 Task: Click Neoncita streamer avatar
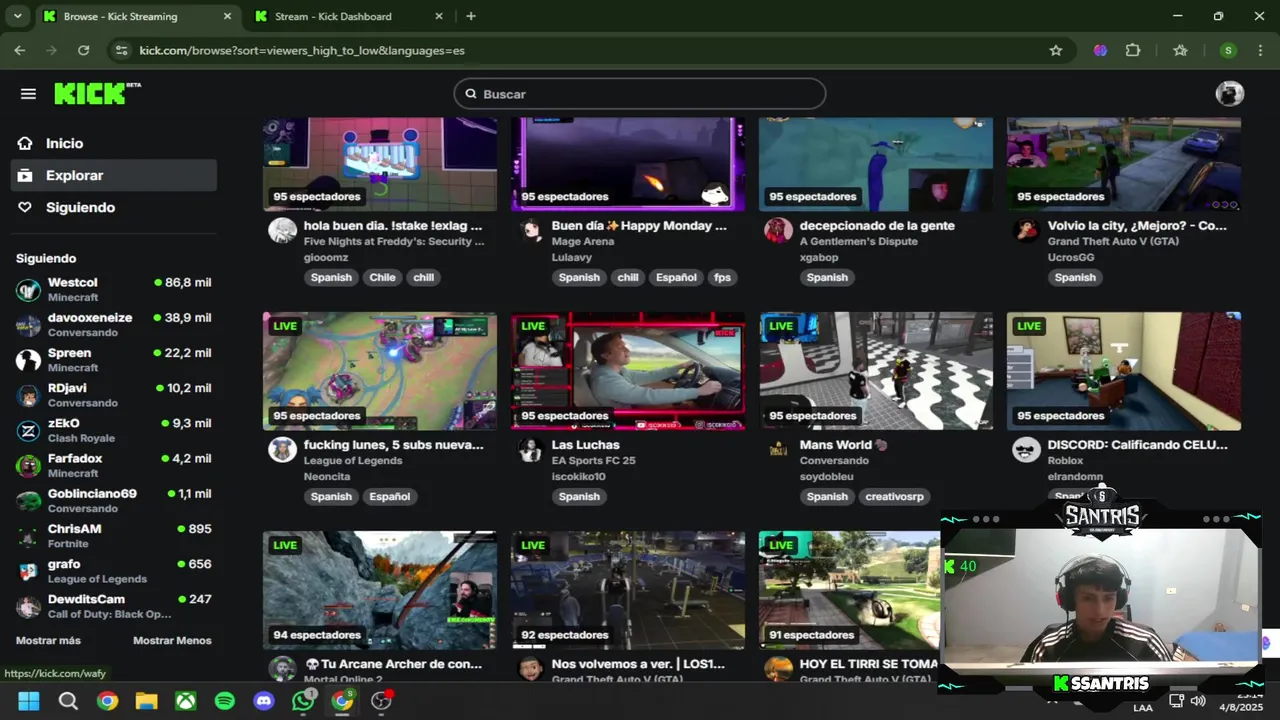pyautogui.click(x=282, y=450)
